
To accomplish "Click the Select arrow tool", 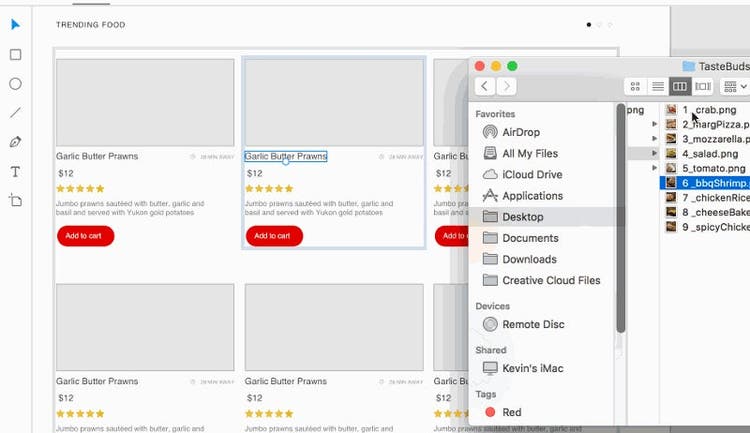I will (15, 25).
